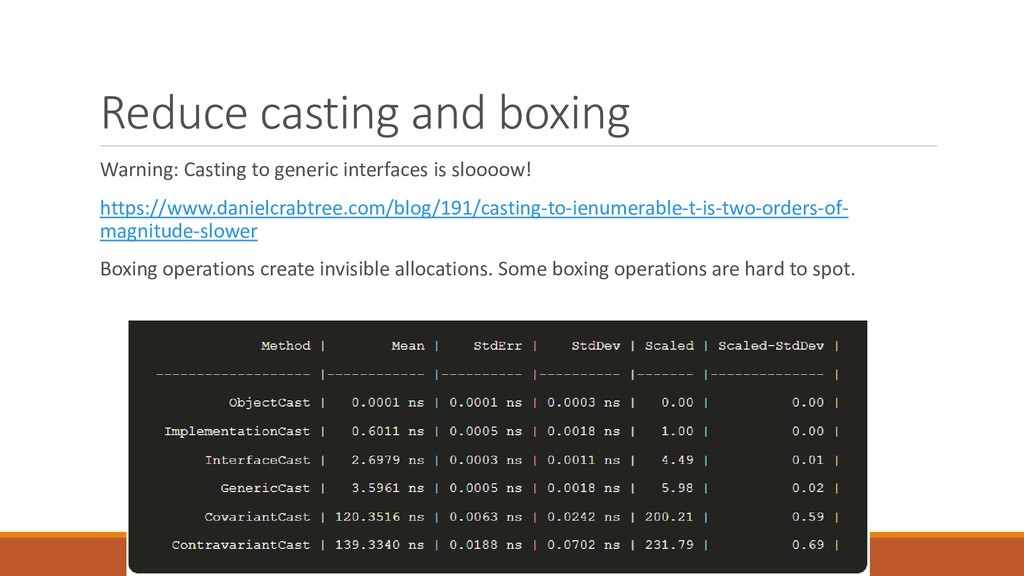Select the ObjectCast row label
The width and height of the screenshot is (1024, 576).
pos(269,402)
